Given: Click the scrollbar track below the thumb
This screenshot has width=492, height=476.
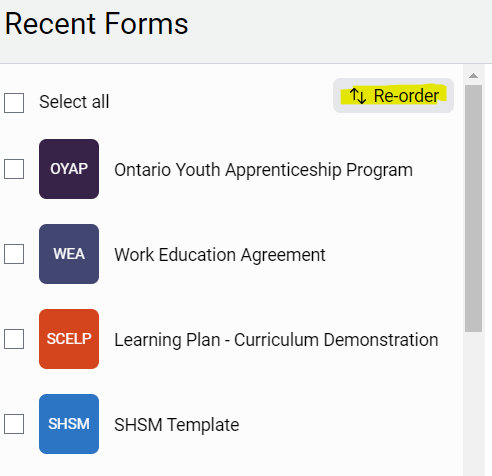Looking at the screenshot, I should click(473, 403).
